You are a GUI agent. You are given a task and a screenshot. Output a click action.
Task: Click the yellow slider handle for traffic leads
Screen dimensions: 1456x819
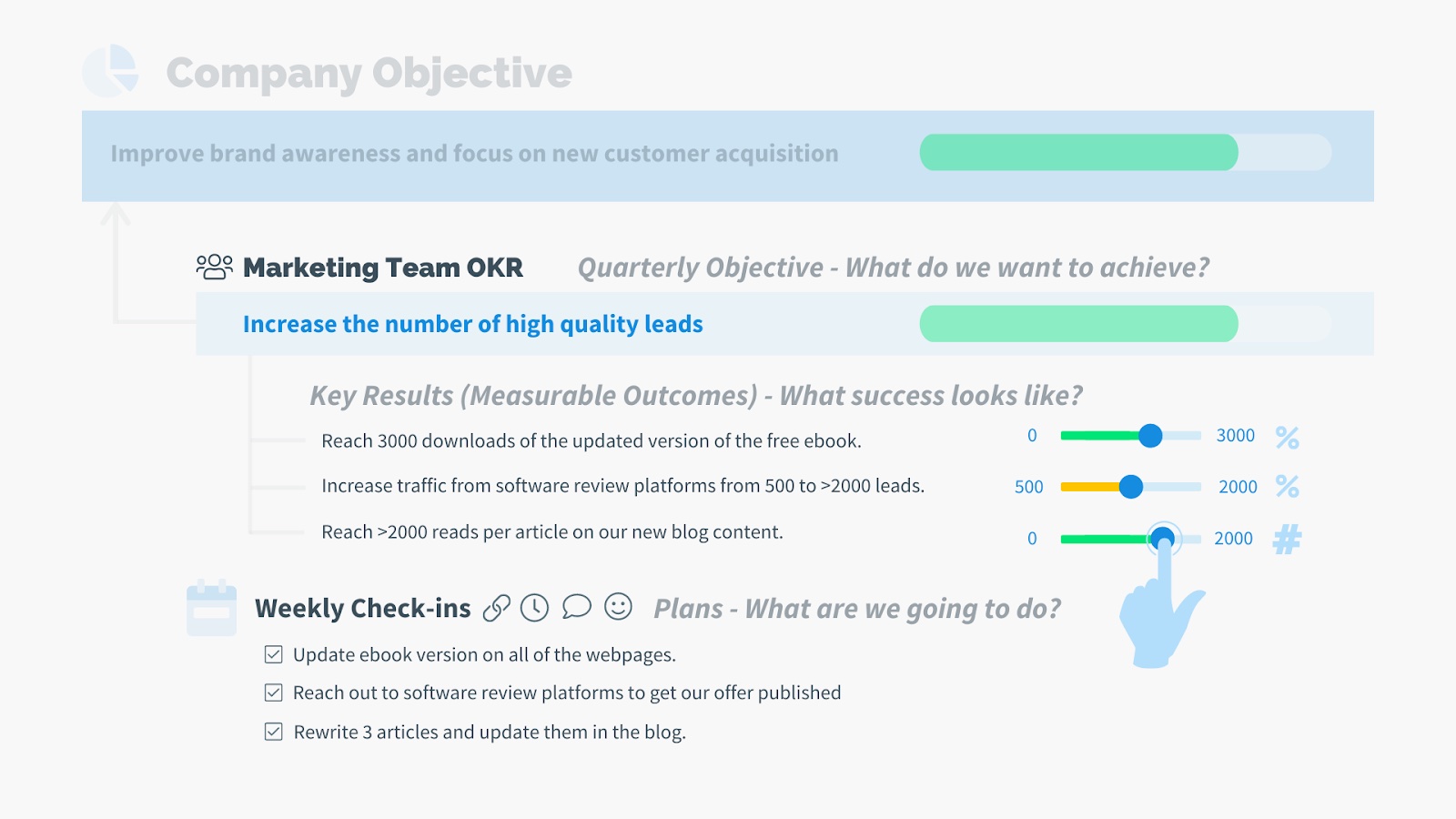[1131, 487]
